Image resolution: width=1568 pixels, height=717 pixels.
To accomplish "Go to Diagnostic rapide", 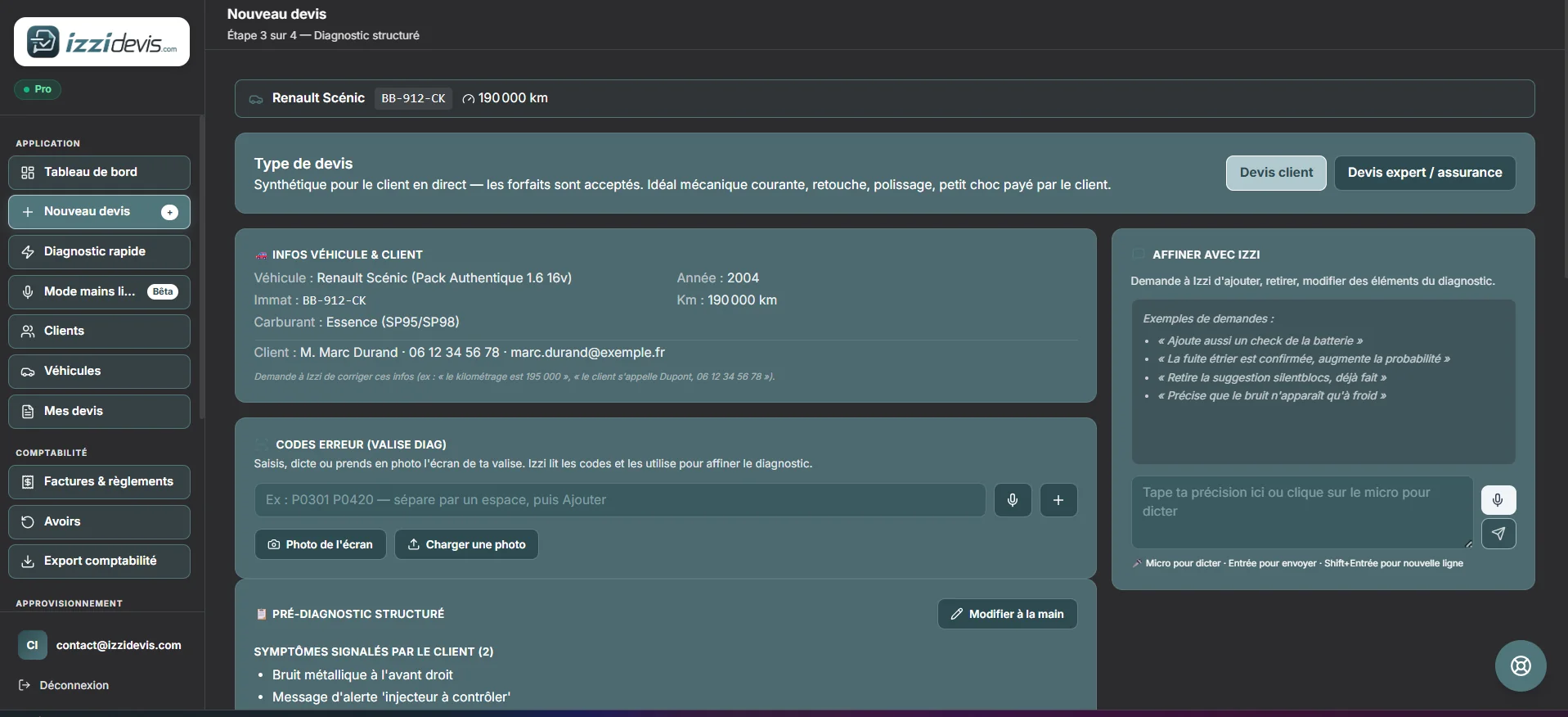I will (x=99, y=252).
